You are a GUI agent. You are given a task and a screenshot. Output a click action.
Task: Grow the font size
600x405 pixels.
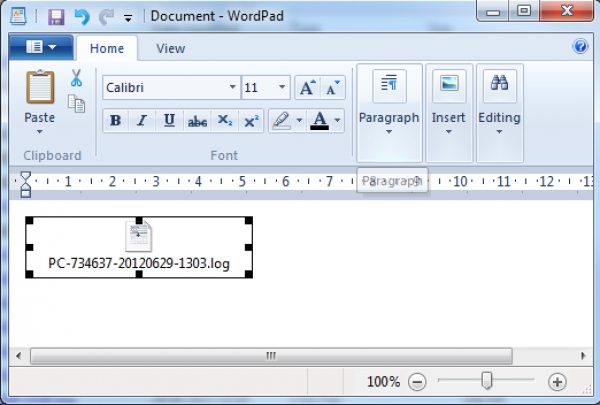308,88
